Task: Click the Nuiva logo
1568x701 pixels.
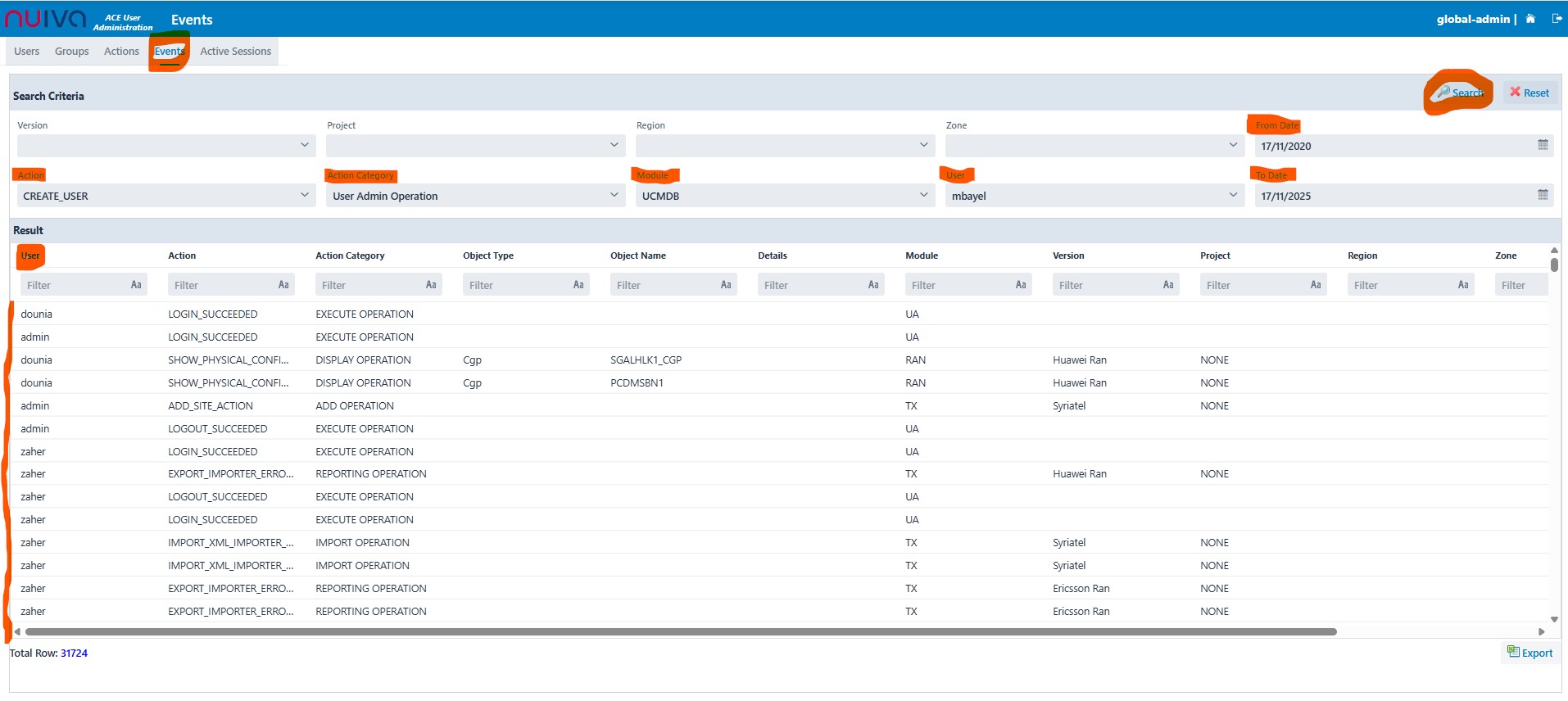Action: pos(46,20)
